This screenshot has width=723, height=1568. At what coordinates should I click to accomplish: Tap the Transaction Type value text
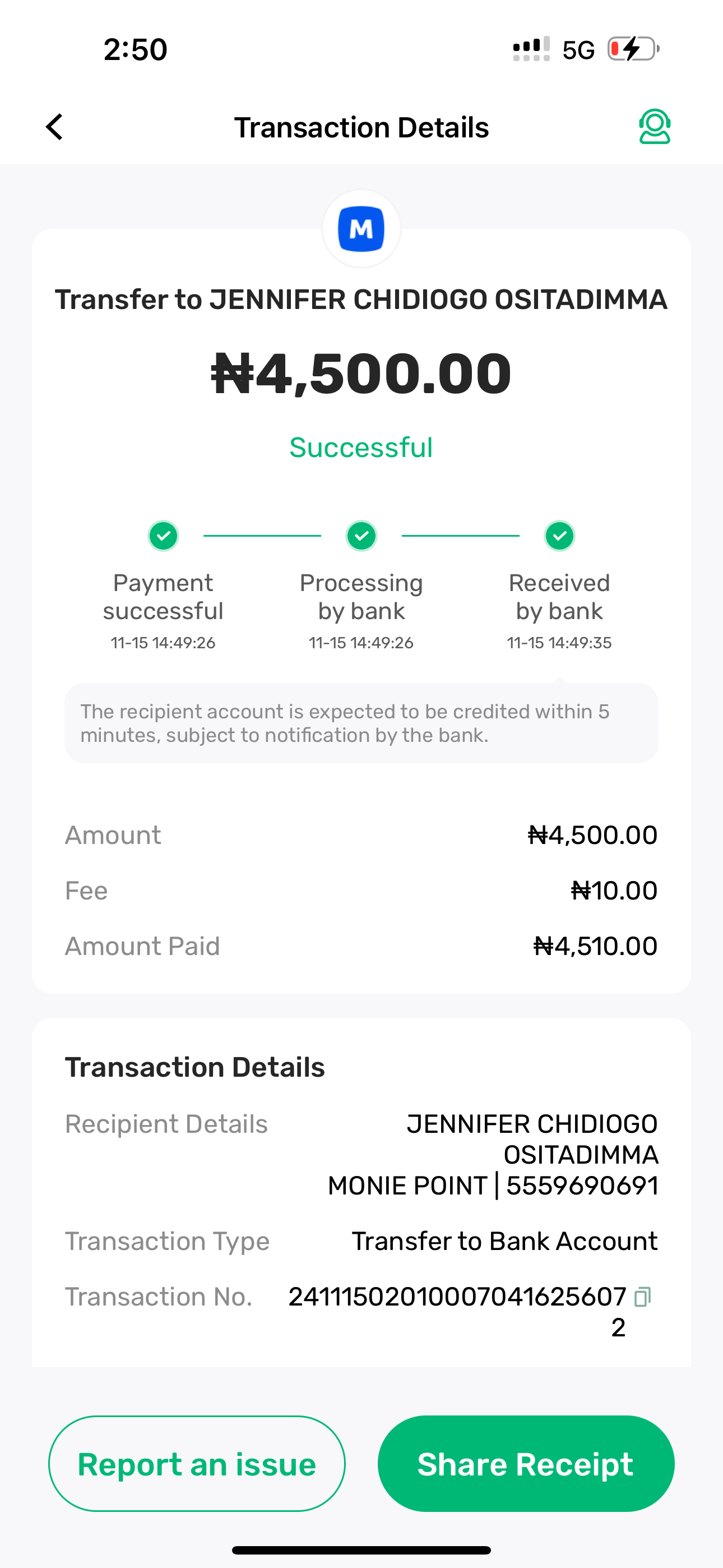click(504, 1241)
